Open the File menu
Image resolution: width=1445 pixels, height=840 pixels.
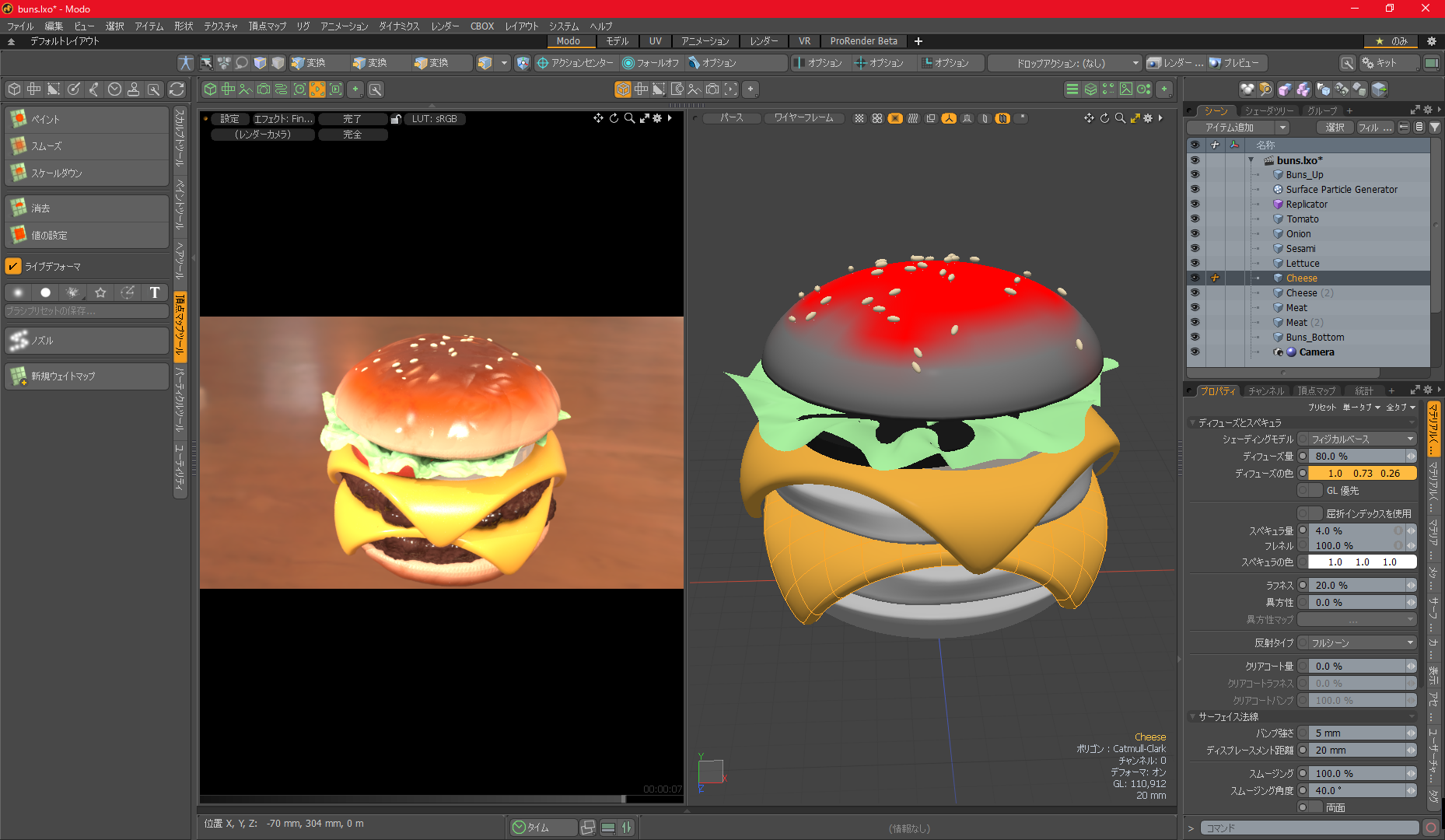click(20, 26)
